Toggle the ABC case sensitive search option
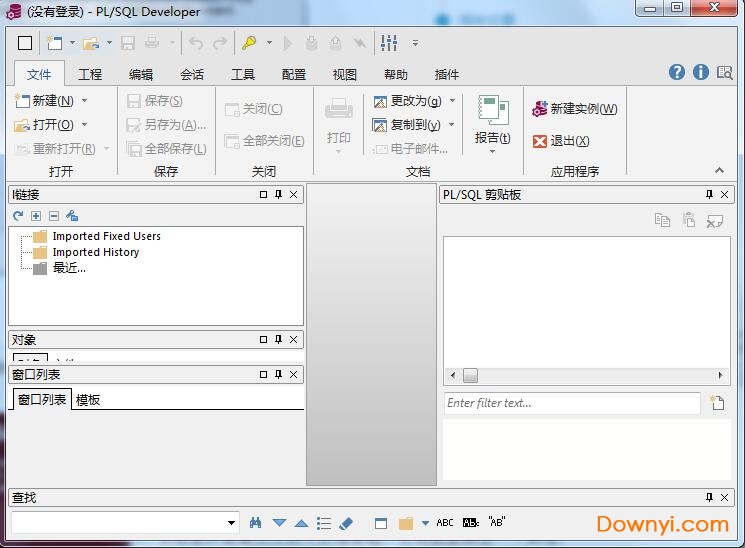The height and width of the screenshot is (548, 745). click(x=445, y=523)
